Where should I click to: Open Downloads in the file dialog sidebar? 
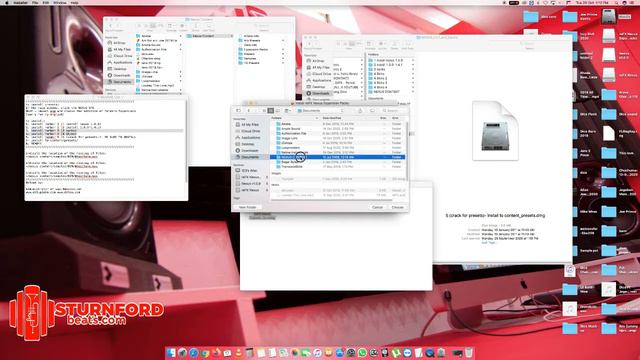(x=250, y=151)
